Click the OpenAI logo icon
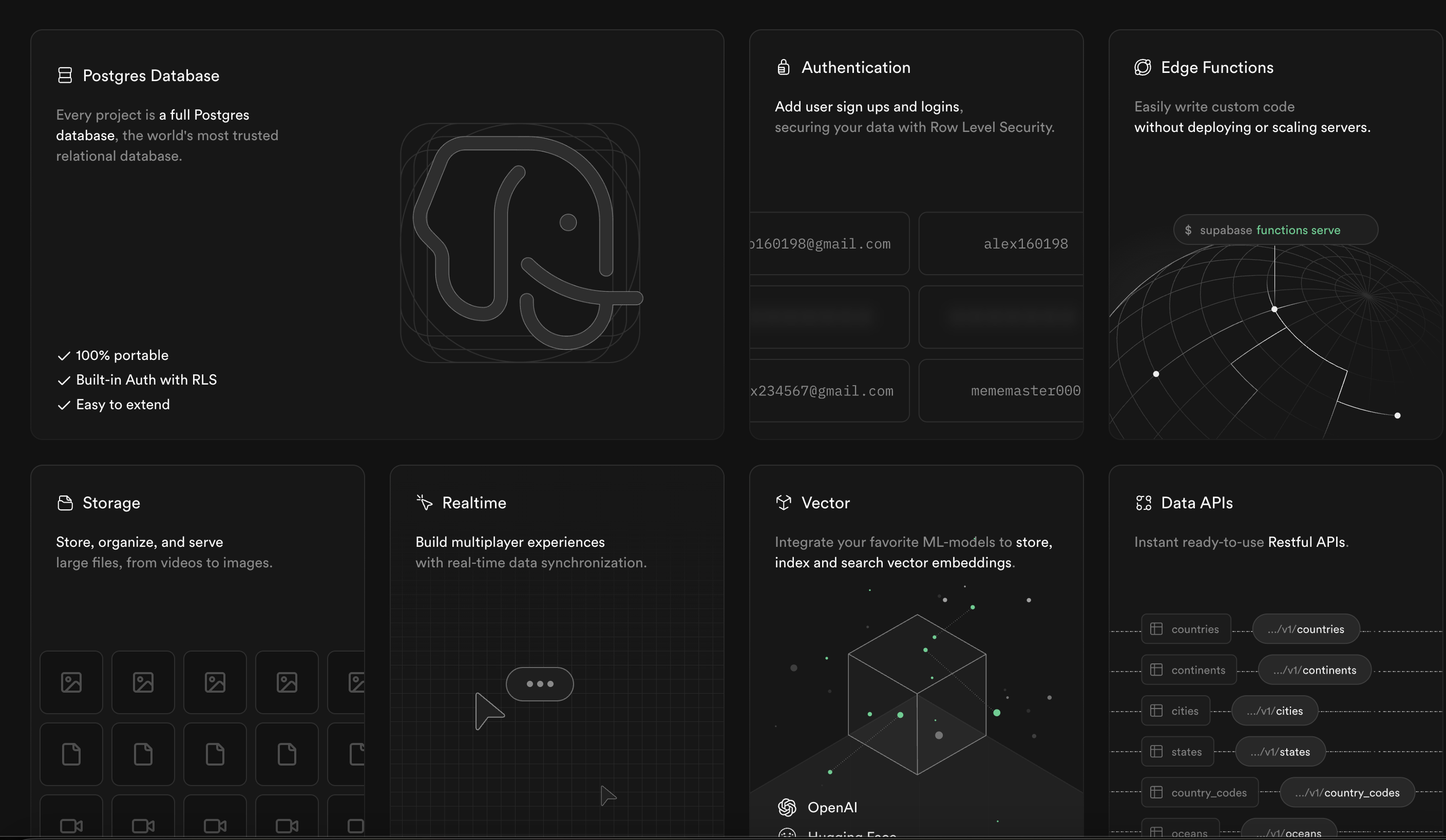1446x840 pixels. (787, 807)
